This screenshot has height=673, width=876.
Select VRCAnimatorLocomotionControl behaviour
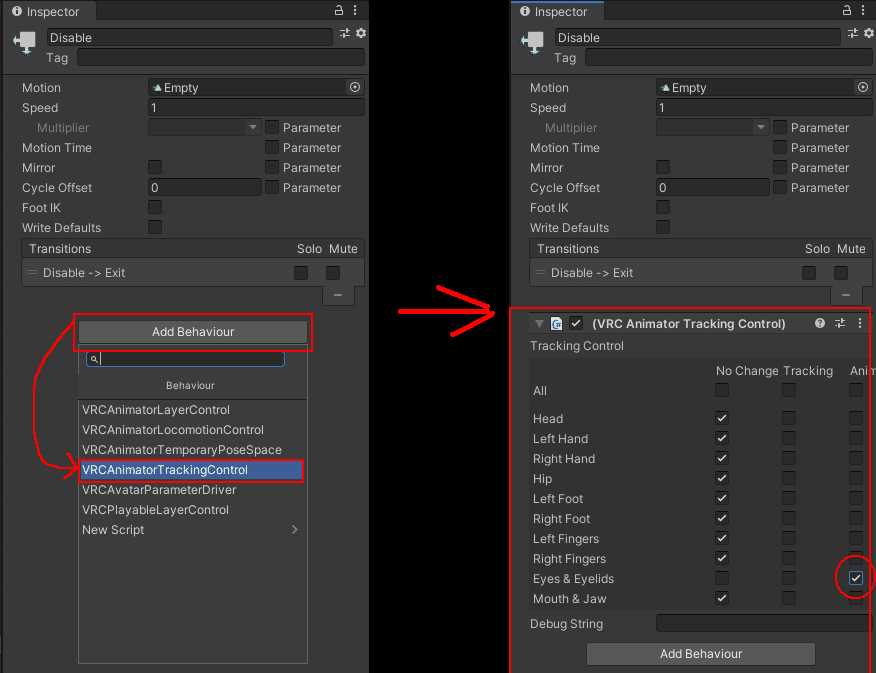point(193,429)
